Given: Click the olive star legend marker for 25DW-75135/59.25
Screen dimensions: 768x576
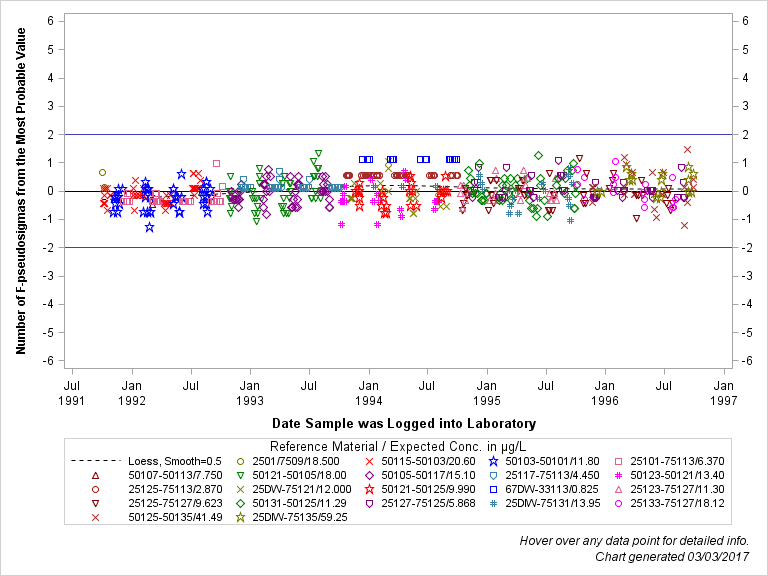Looking at the screenshot, I should [240, 518].
